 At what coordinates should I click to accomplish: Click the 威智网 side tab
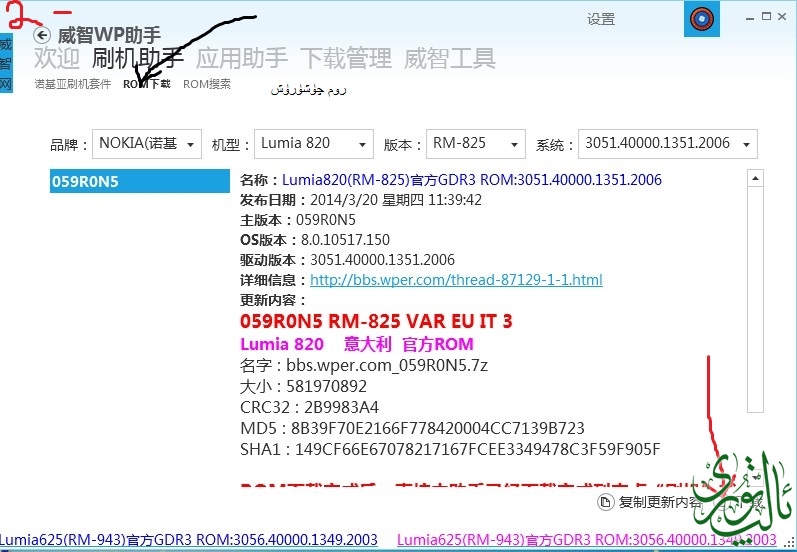pos(6,64)
